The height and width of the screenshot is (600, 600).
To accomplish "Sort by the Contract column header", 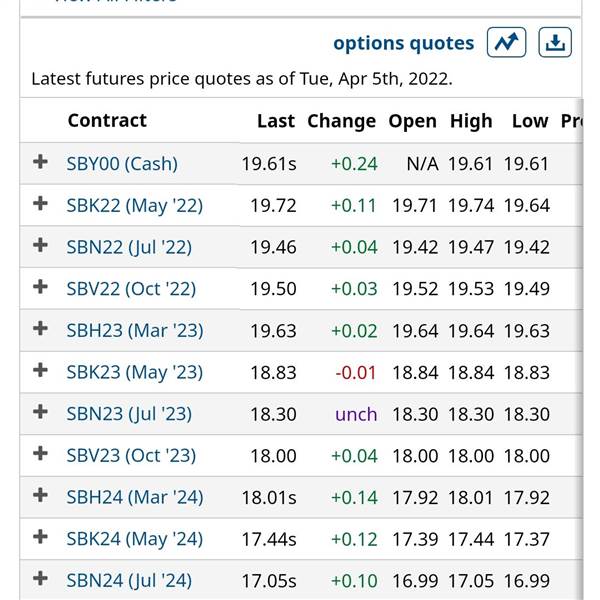I will pyautogui.click(x=107, y=121).
